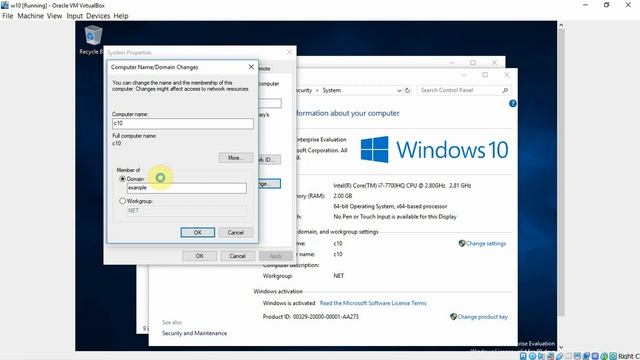640x360 pixels.
Task: Click the VirtualBox scrollbar down arrow
Action: 561,347
